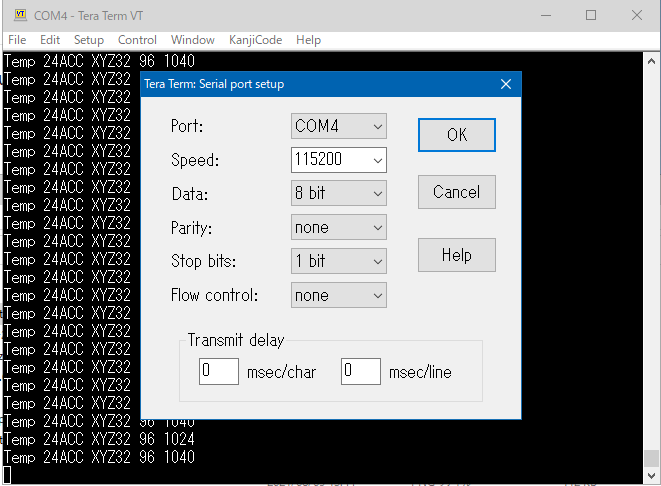
Task: Minimize the Tera Term window
Action: [x=546, y=16]
